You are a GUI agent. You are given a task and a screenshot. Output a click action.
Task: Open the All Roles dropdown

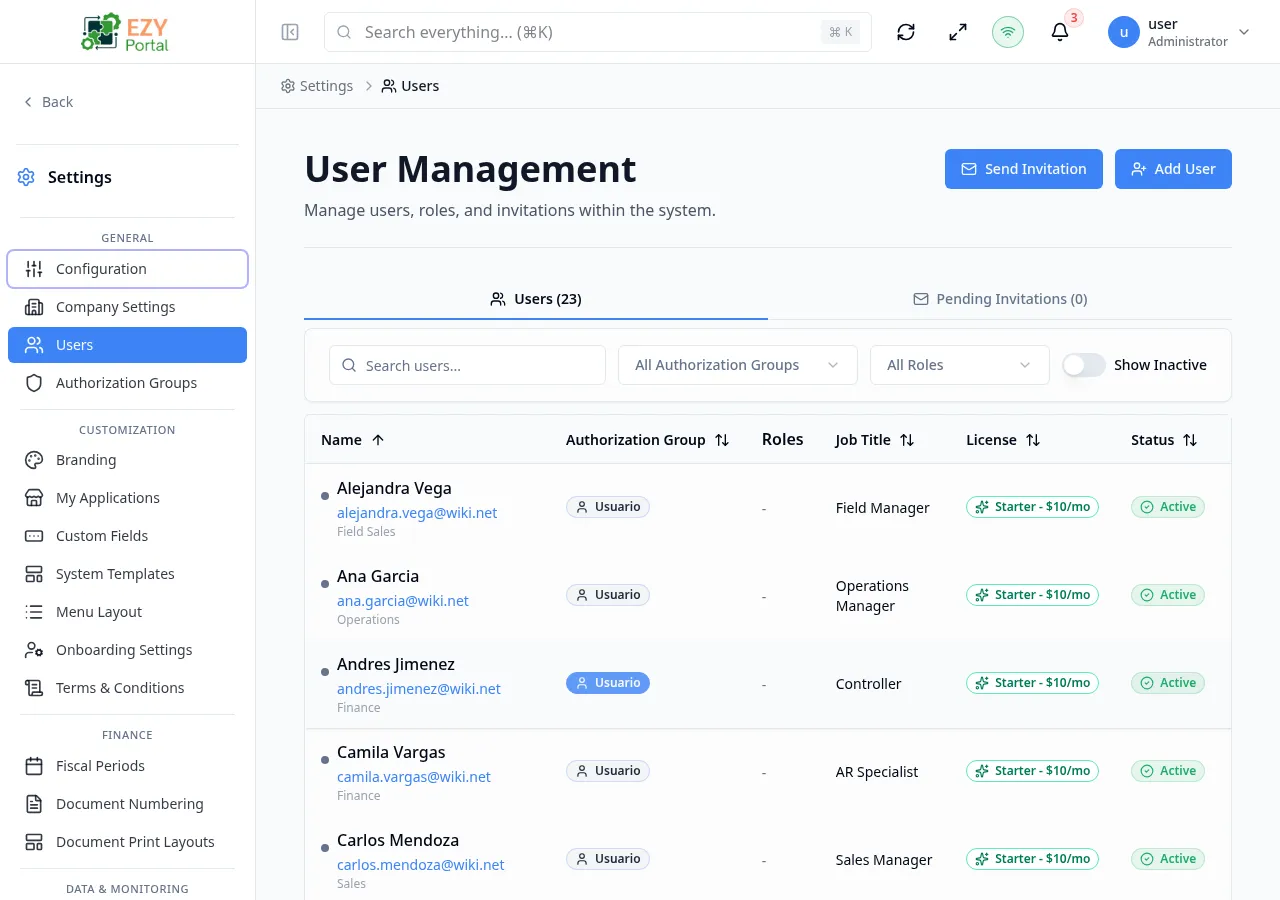click(960, 365)
